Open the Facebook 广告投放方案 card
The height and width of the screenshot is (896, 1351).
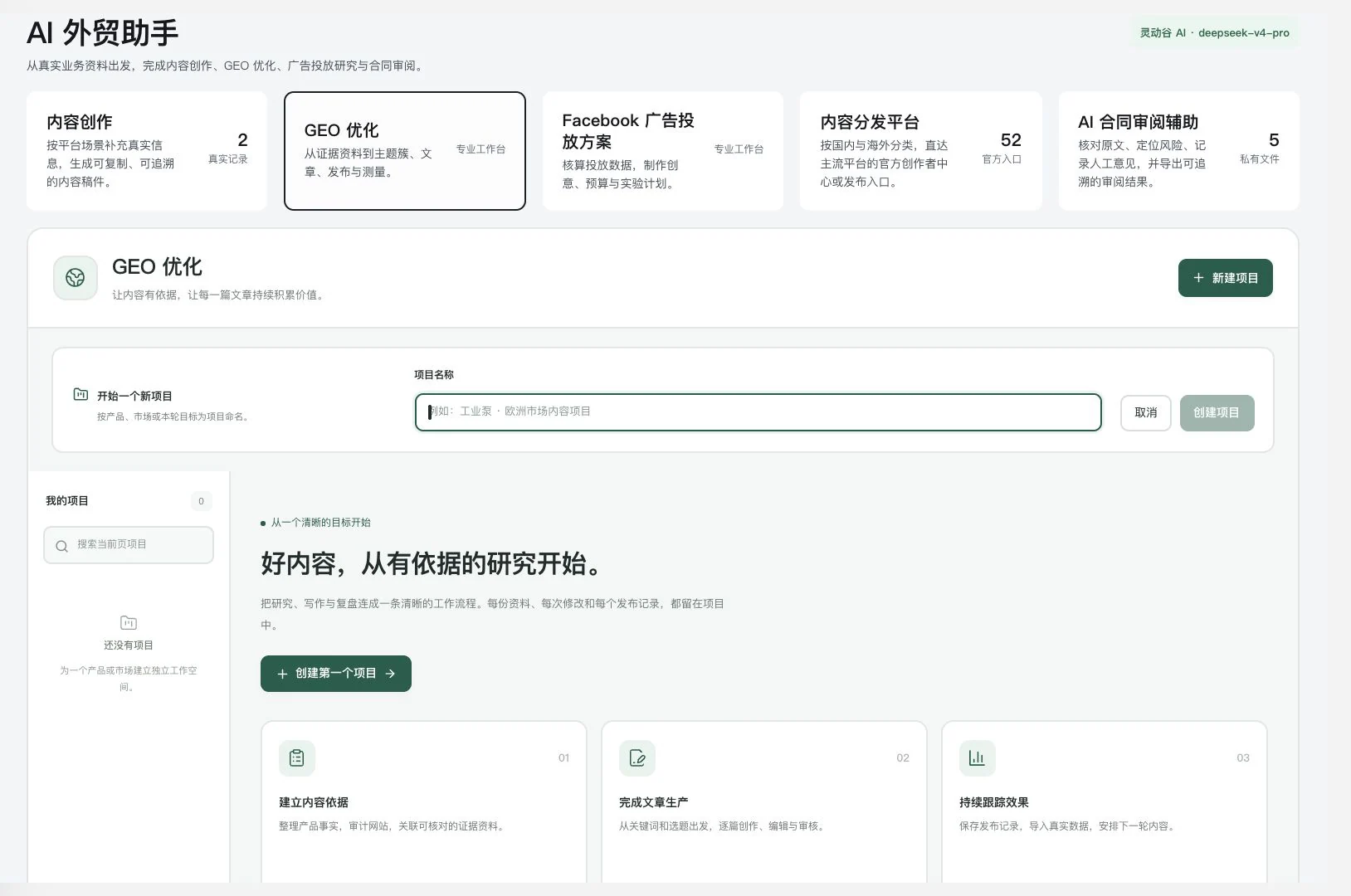point(663,151)
